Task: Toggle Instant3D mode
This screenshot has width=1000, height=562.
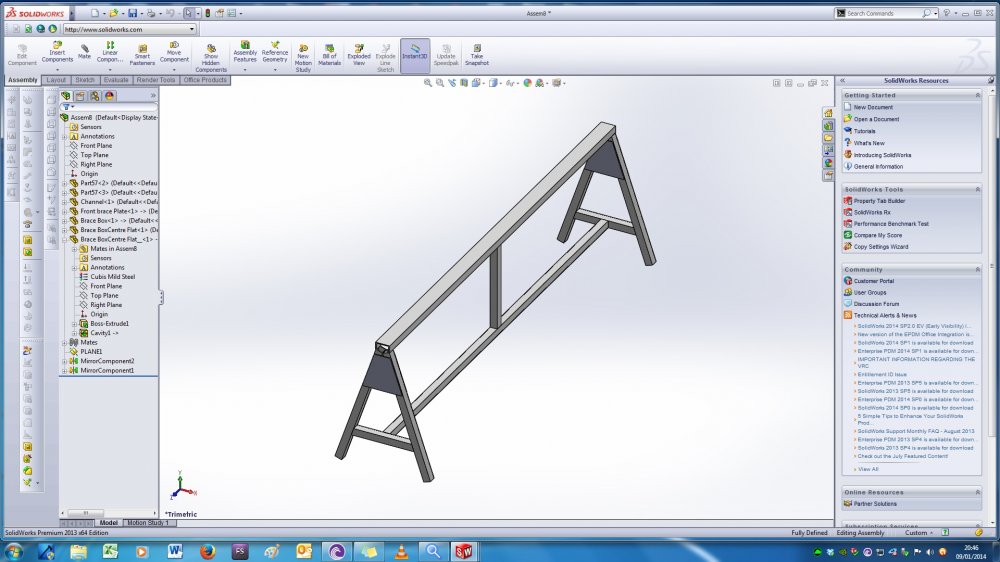Action: pos(414,54)
